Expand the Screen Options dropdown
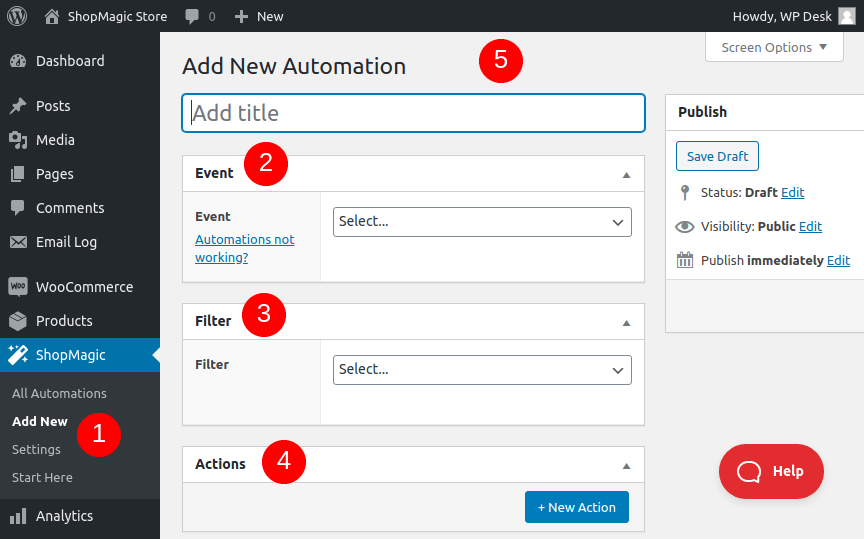Viewport: 864px width, 539px height. pyautogui.click(x=774, y=47)
